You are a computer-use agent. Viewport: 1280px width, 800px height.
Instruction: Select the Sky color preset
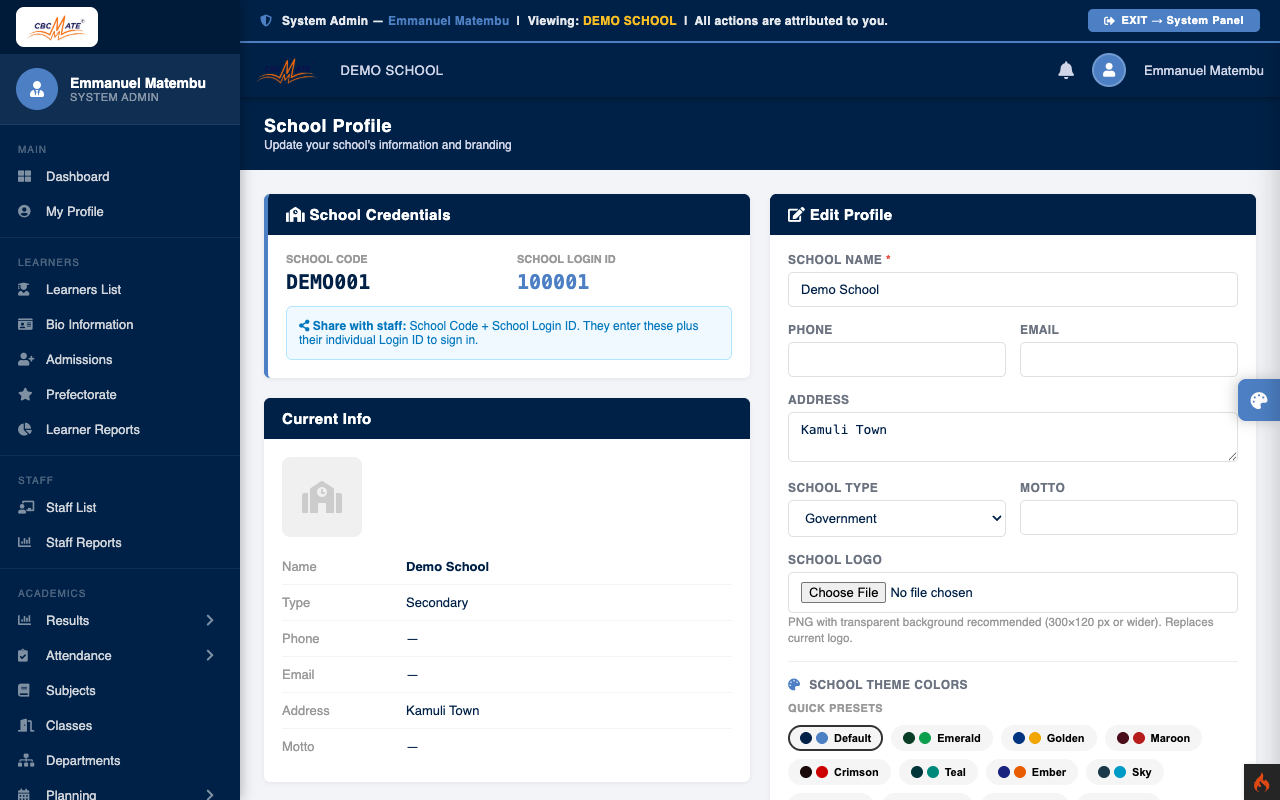tap(1125, 772)
